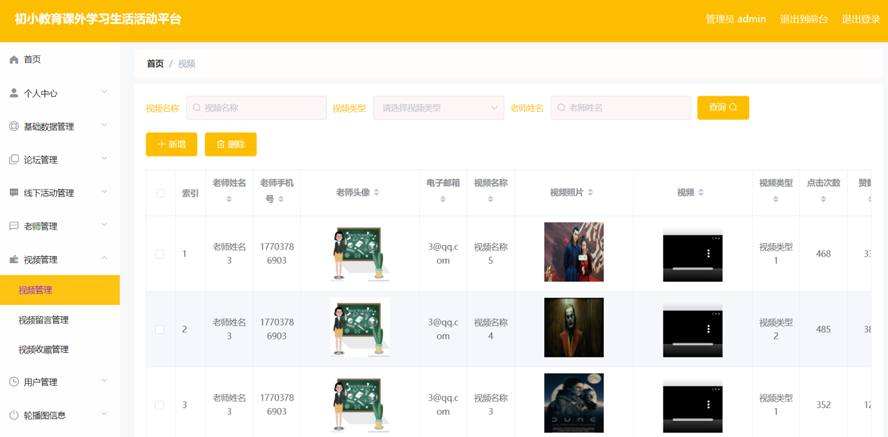The height and width of the screenshot is (437, 888).
Task: Click the 查询 search button
Action: click(722, 108)
